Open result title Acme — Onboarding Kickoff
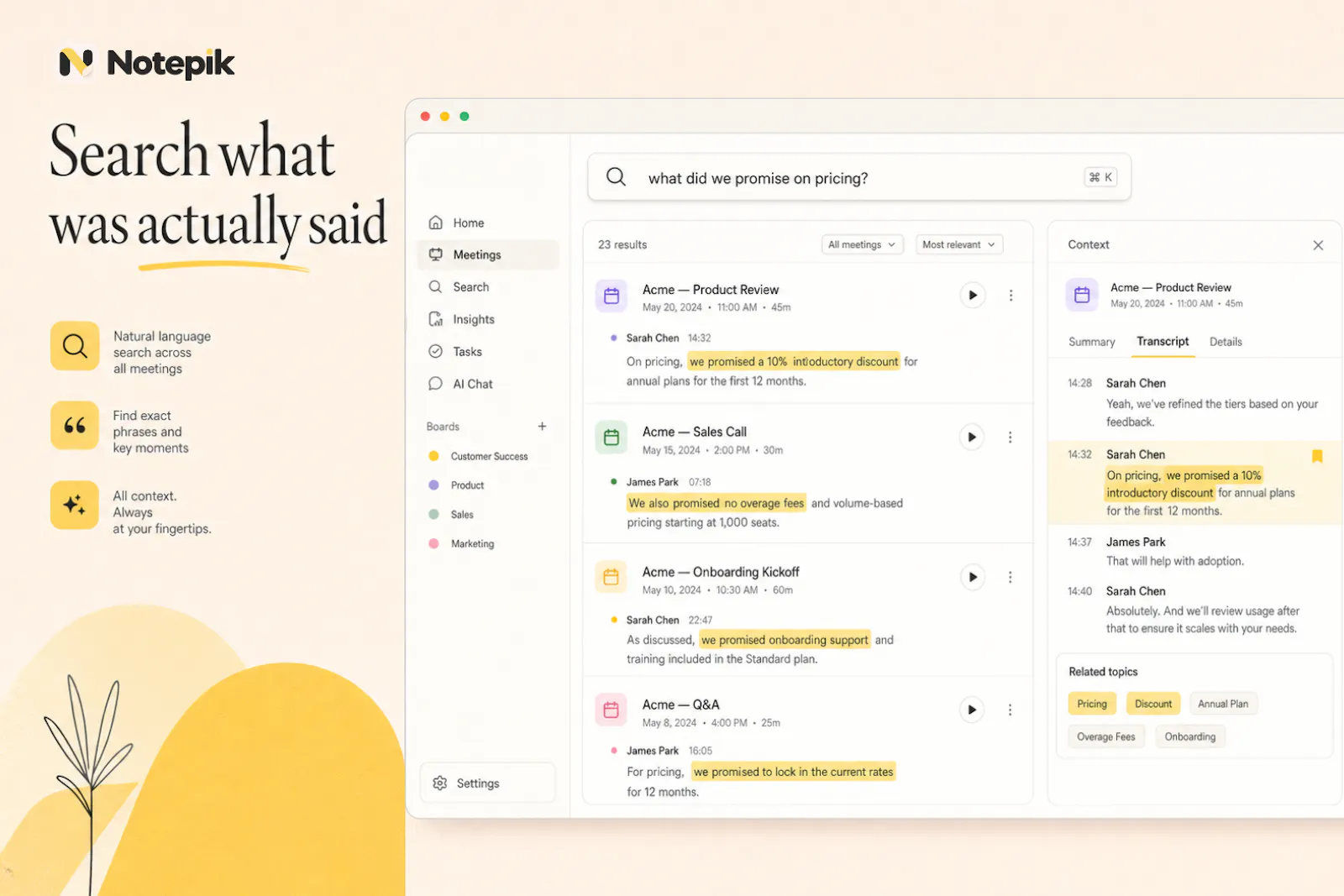Screen dimensions: 1344x896 click(721, 572)
